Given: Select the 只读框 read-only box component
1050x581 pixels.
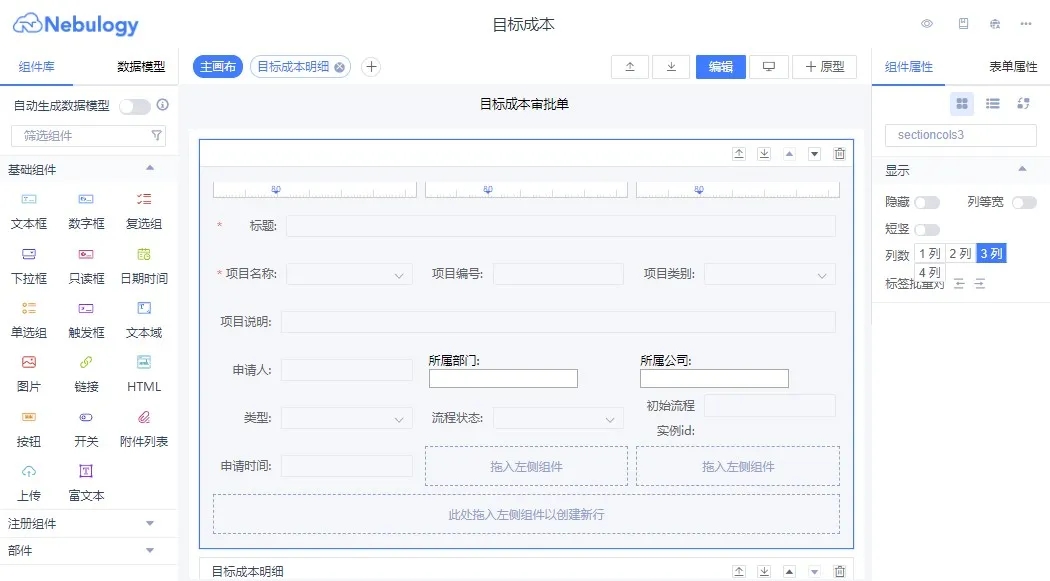Looking at the screenshot, I should pyautogui.click(x=86, y=266).
